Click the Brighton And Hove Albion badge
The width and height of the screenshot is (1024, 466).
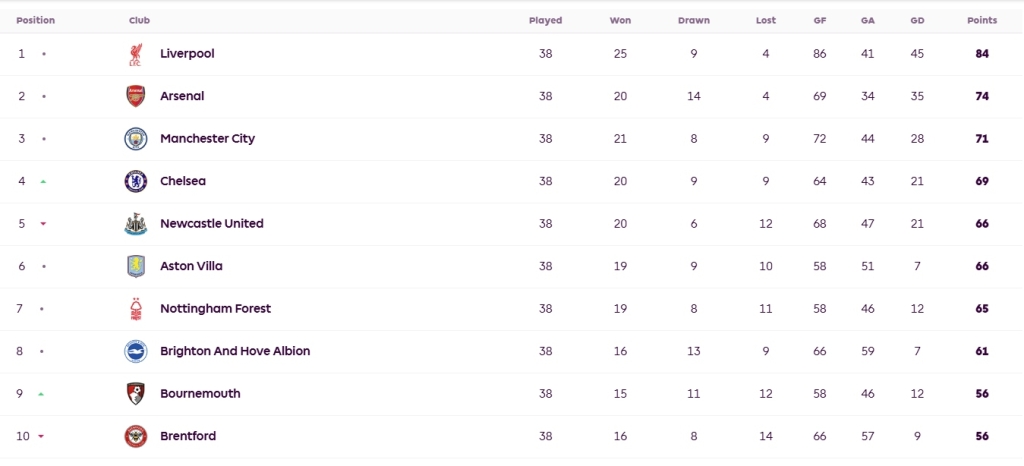click(x=136, y=351)
